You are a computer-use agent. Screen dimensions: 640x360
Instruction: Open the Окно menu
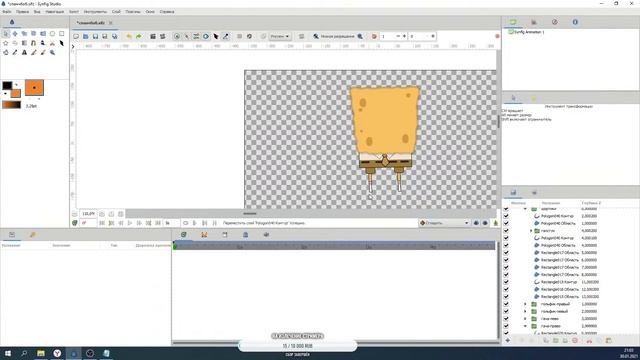coord(150,12)
